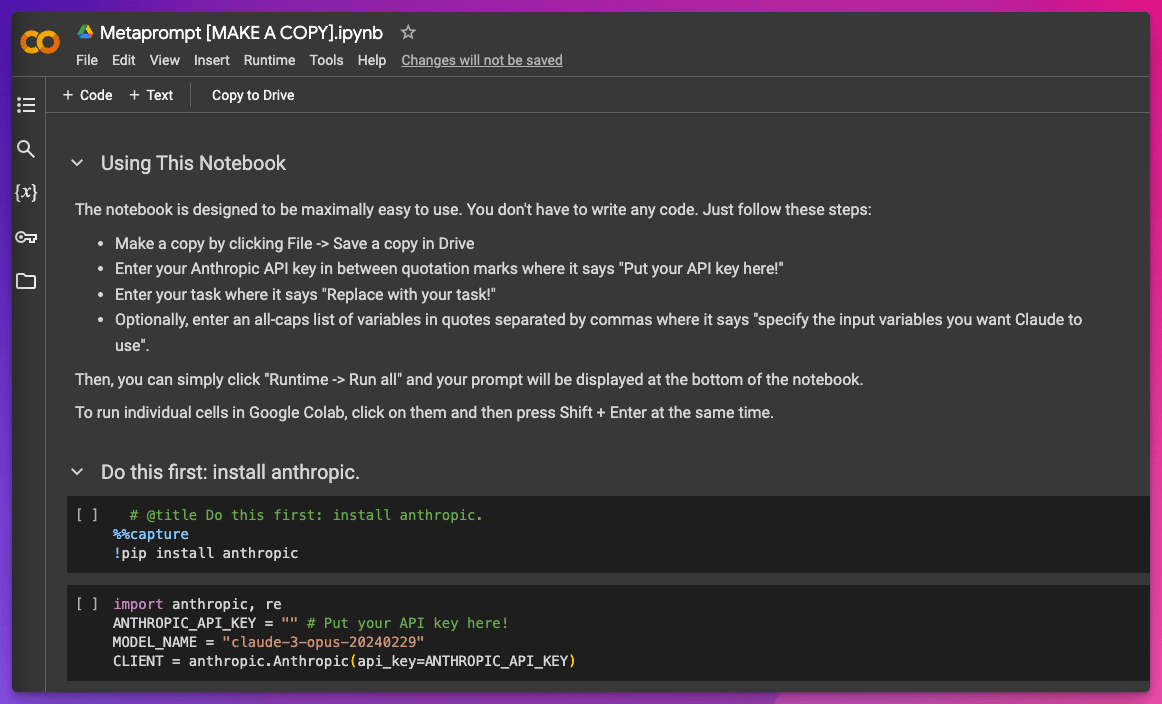Click the Google Colab logo
Viewport: 1162px width, 704px height.
[x=40, y=41]
